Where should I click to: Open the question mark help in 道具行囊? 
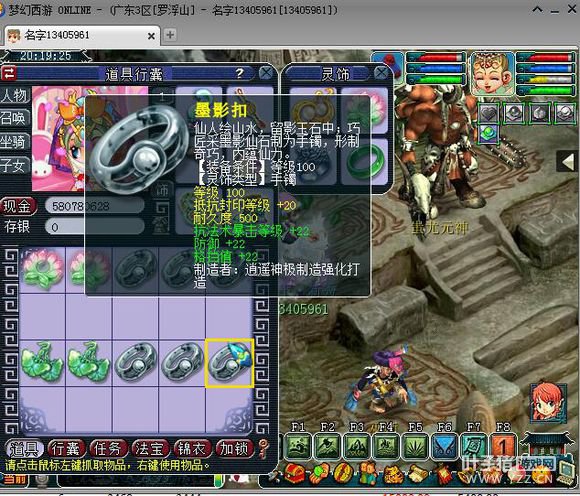(240, 73)
